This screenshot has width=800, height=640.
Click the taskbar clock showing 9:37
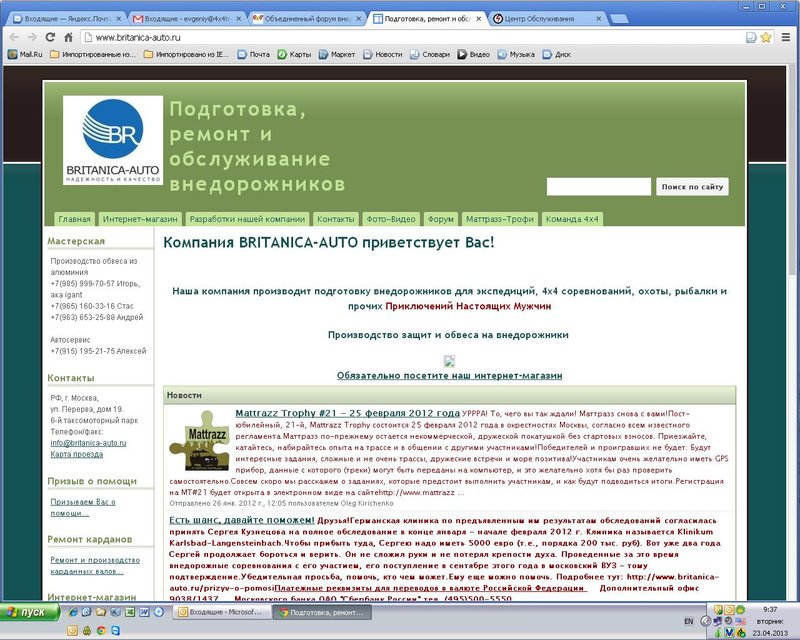coord(770,609)
